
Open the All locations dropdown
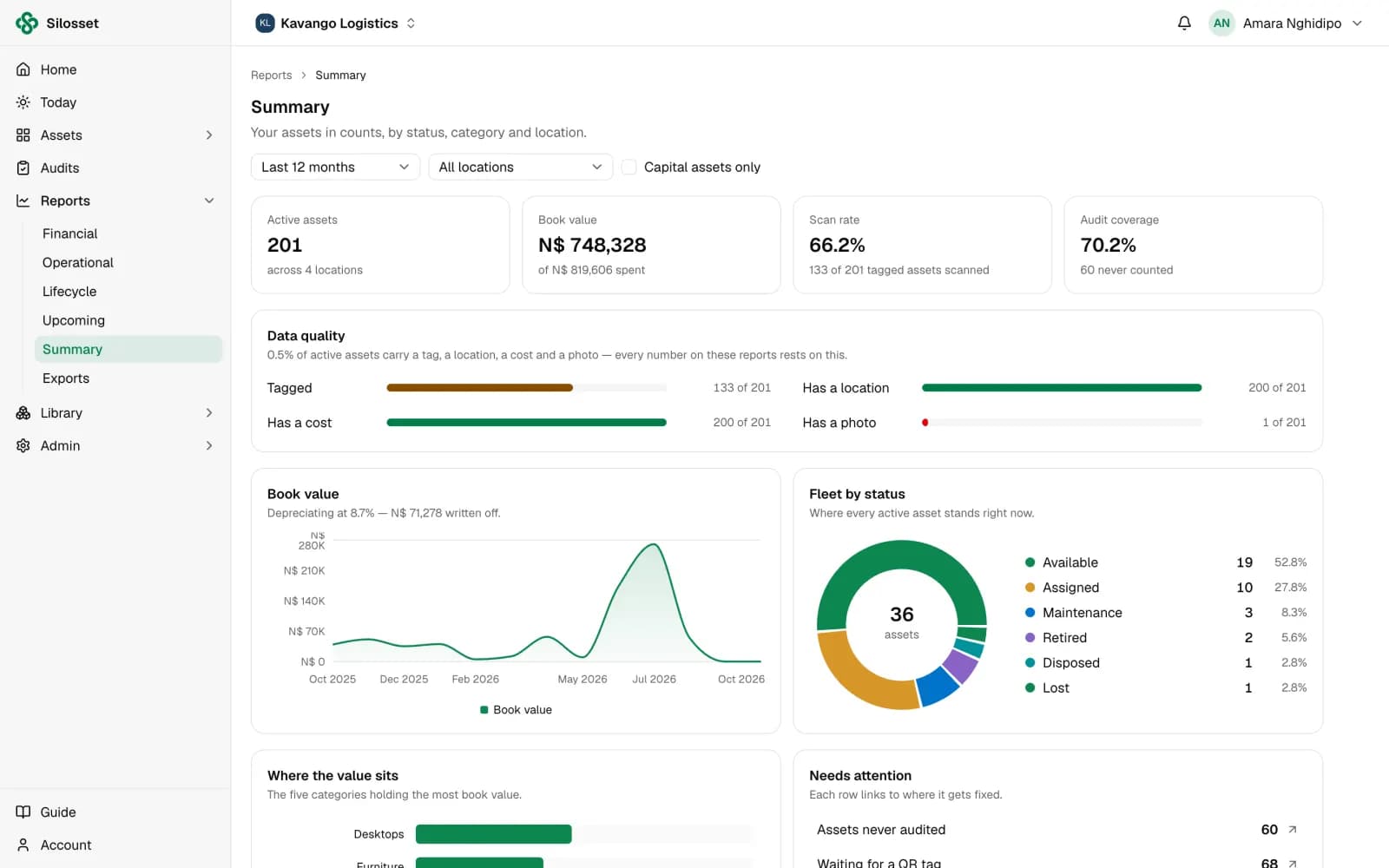tap(521, 168)
